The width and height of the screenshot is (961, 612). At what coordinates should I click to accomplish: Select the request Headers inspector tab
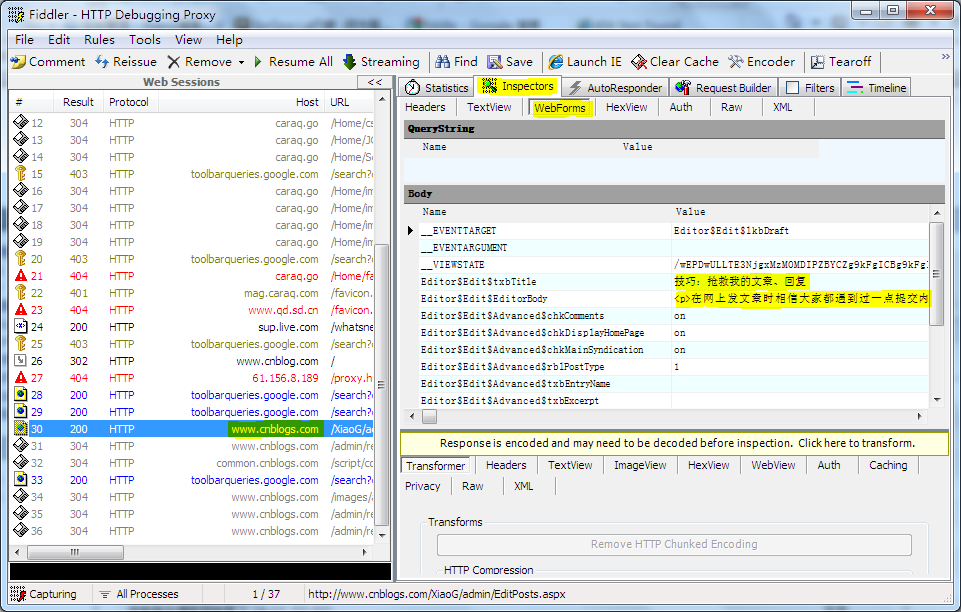pos(425,107)
